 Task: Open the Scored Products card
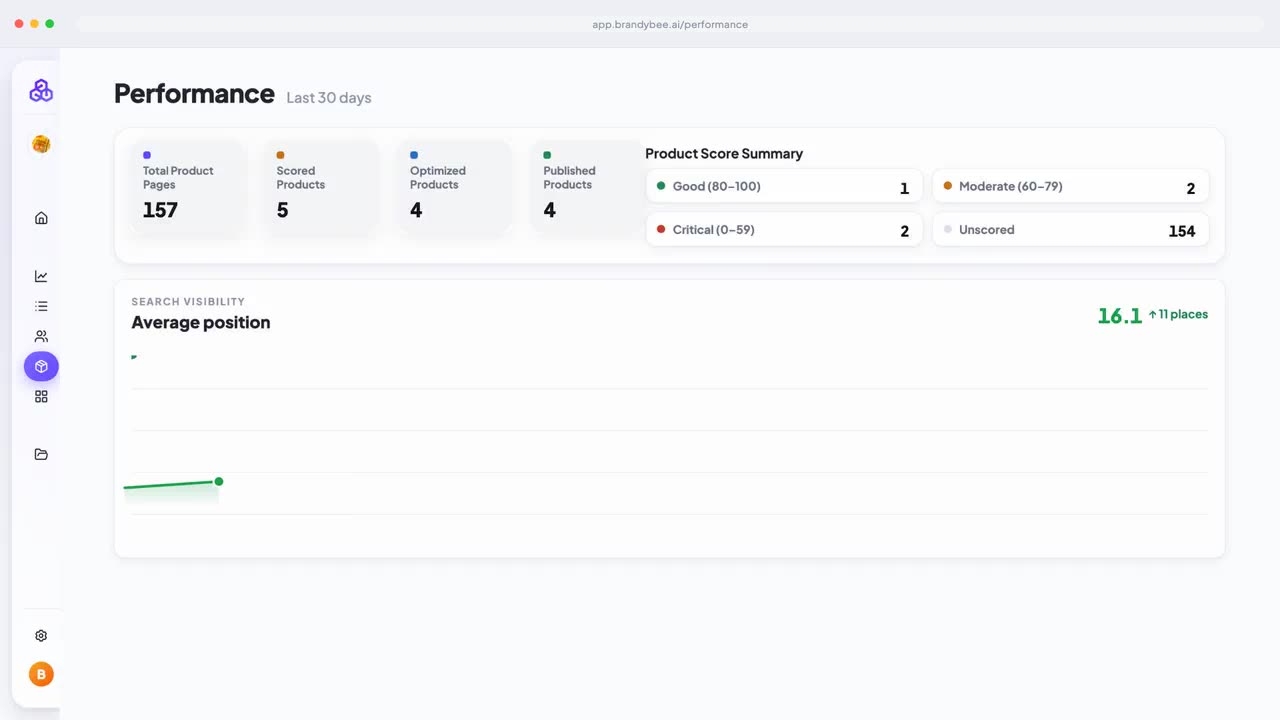tap(321, 187)
